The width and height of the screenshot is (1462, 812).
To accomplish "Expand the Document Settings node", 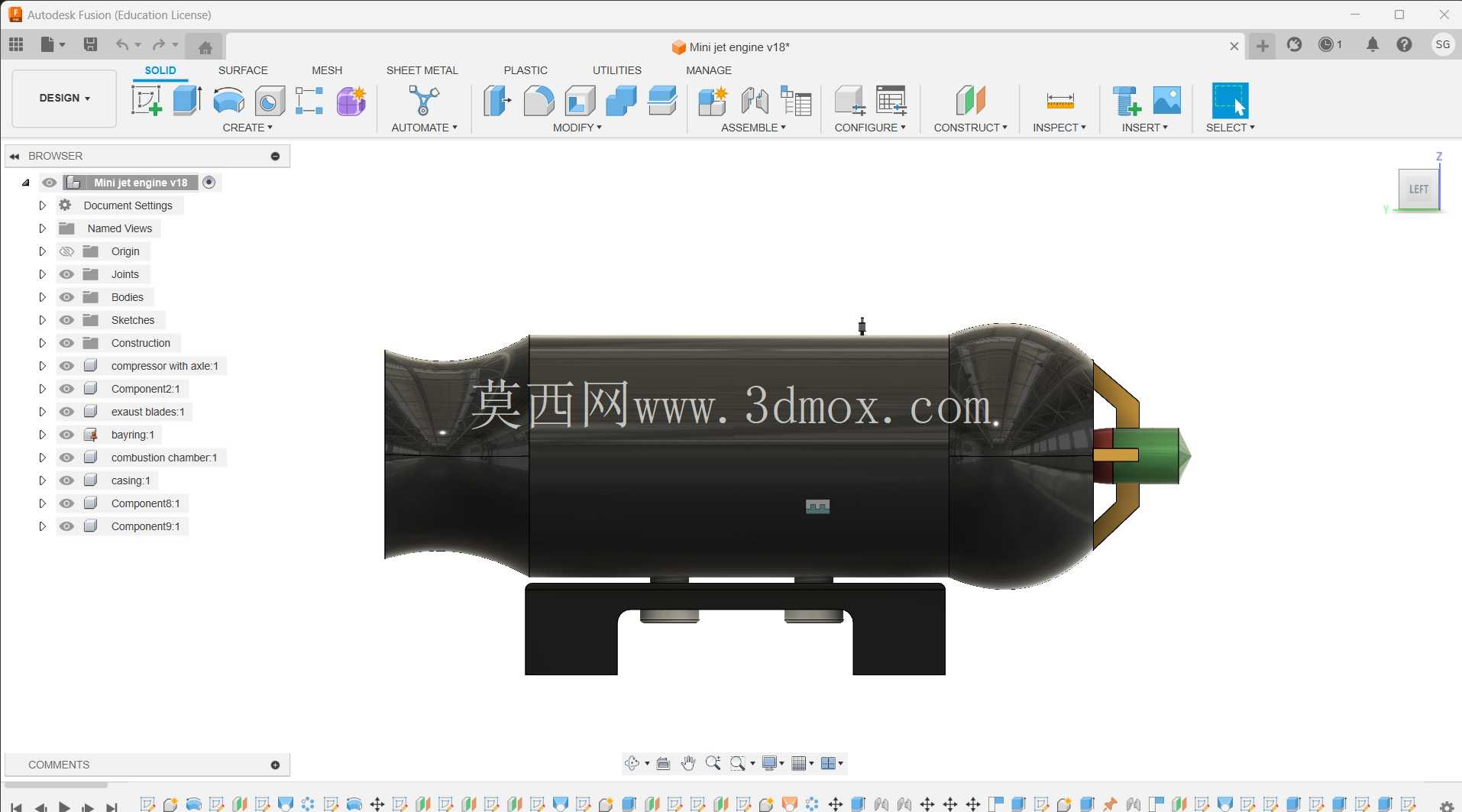I will point(43,205).
